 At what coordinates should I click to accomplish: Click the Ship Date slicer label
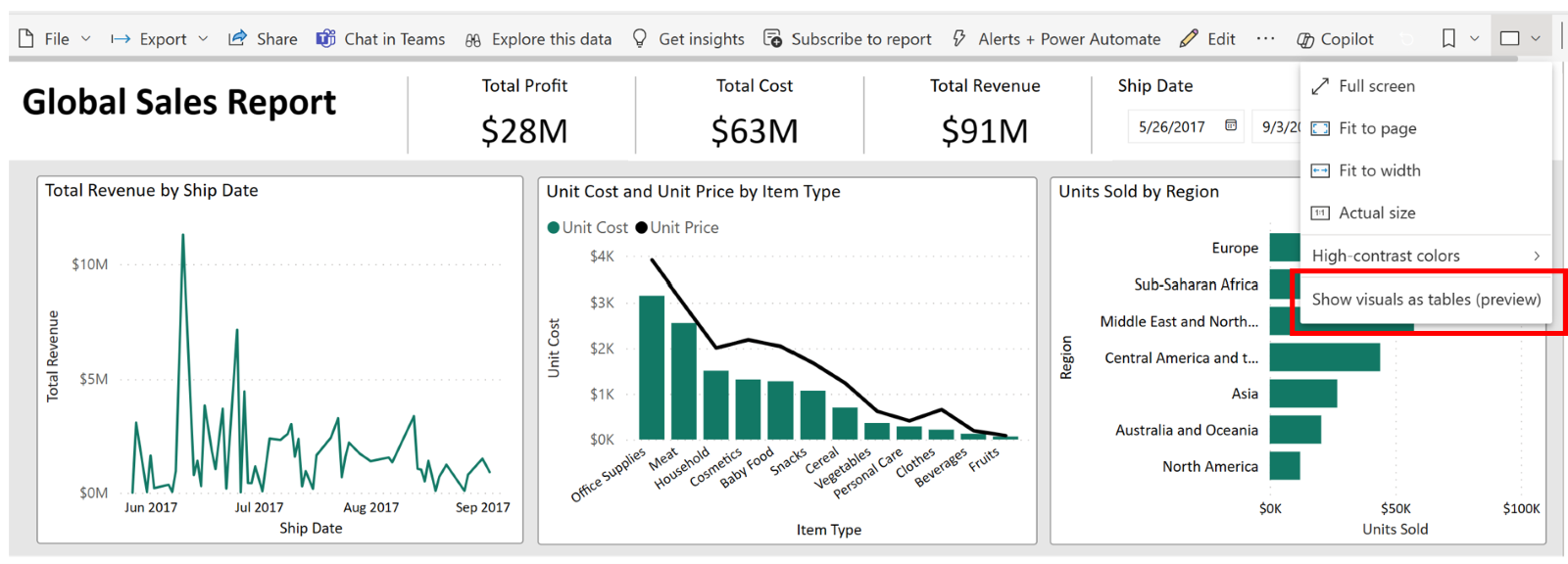[x=1155, y=86]
